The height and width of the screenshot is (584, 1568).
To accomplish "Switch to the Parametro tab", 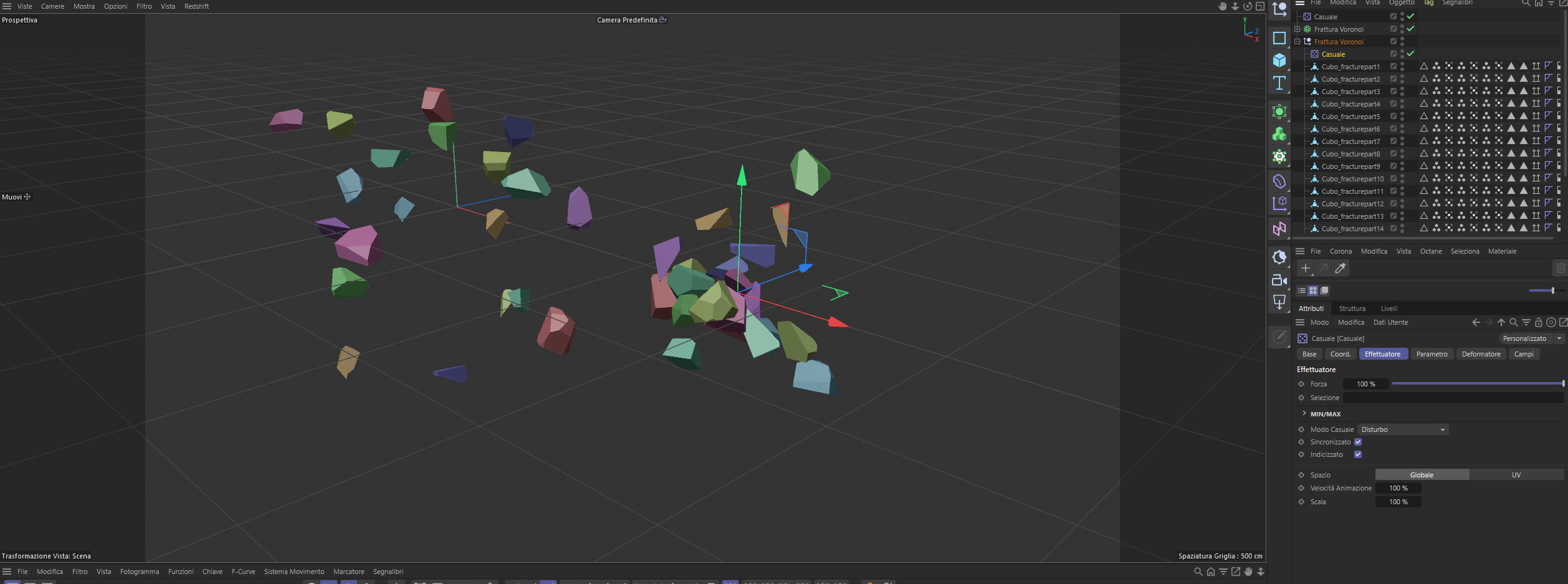I will (1432, 354).
